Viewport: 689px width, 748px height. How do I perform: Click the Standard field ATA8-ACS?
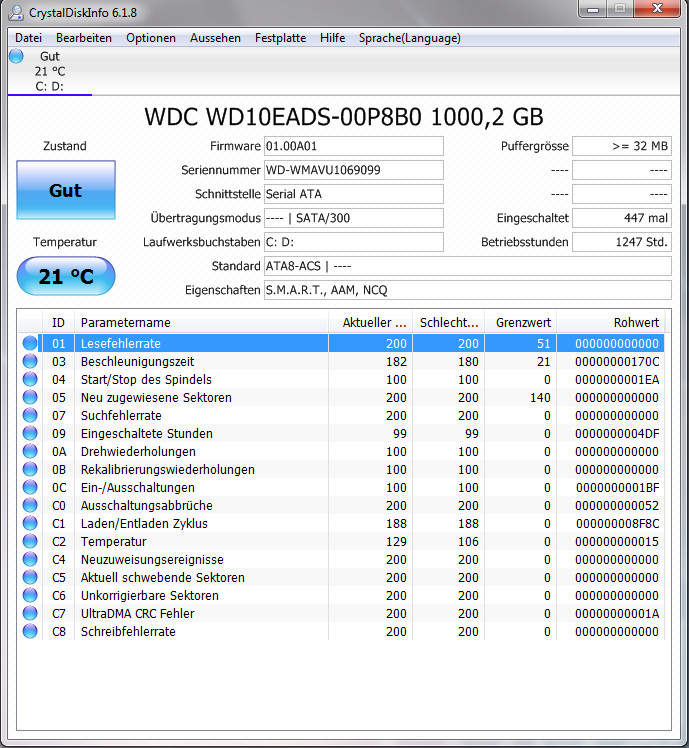468,266
